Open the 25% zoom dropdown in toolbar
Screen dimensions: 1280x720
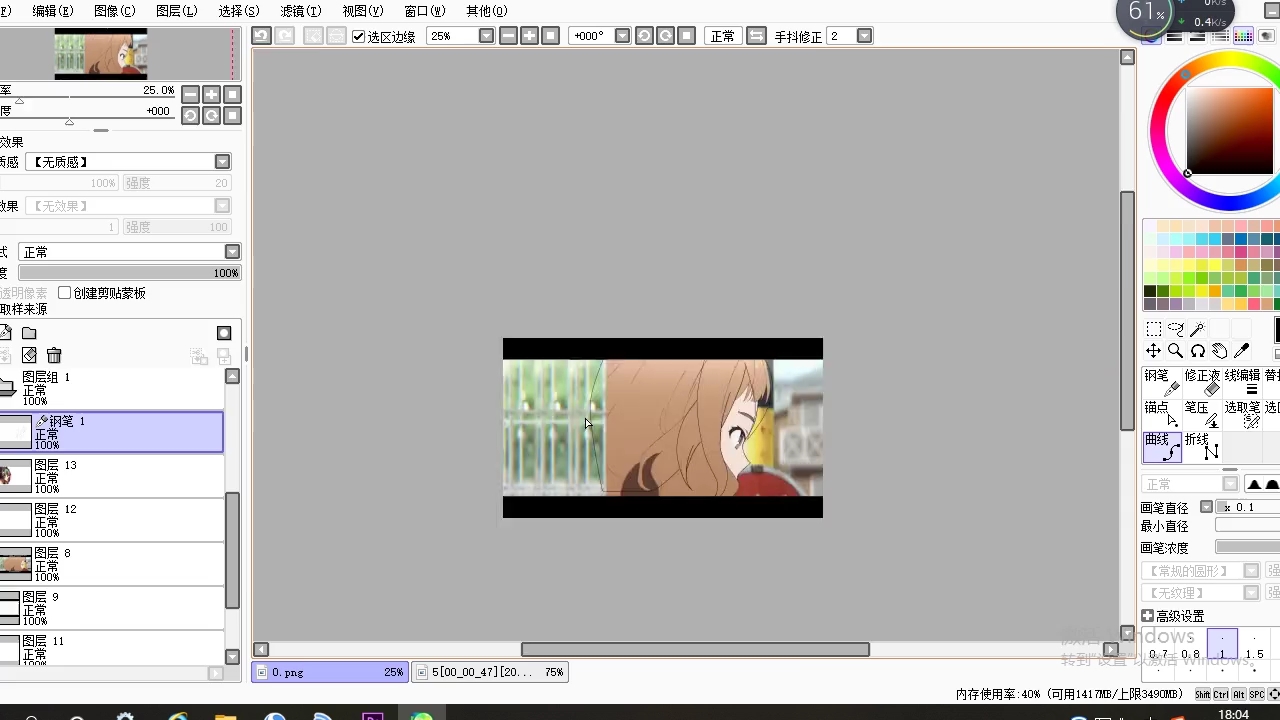486,36
